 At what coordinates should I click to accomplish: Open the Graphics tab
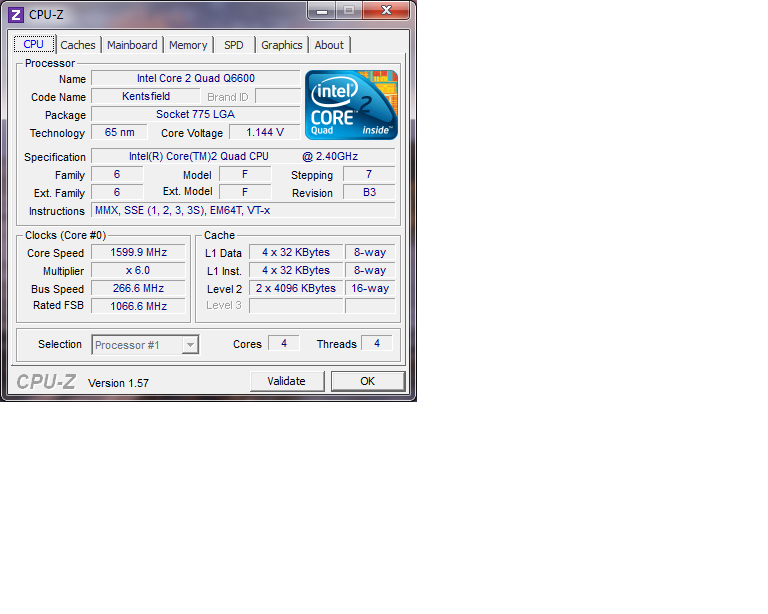coord(282,45)
